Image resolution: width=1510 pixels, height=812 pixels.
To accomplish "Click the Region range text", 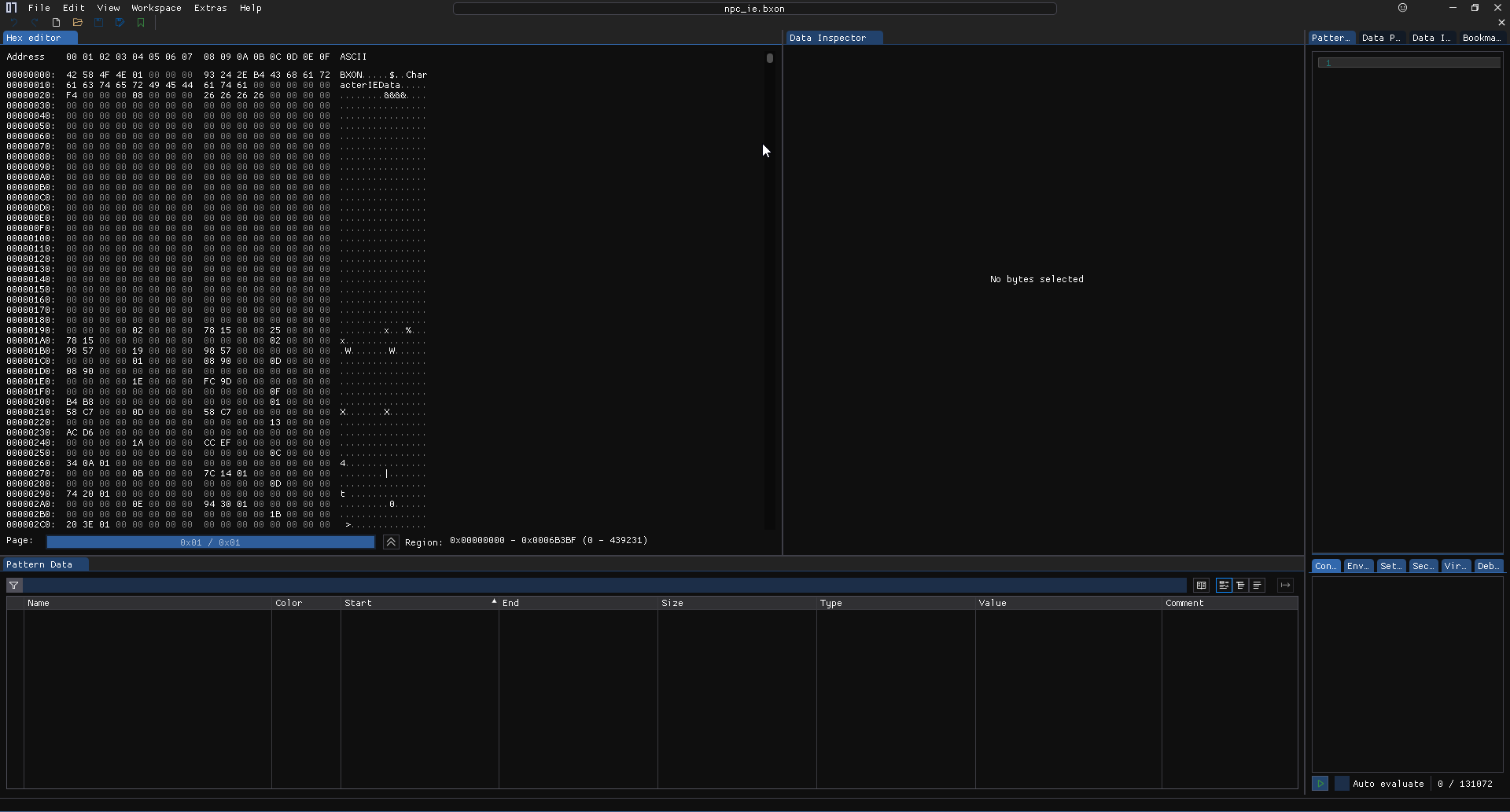I will 549,541.
